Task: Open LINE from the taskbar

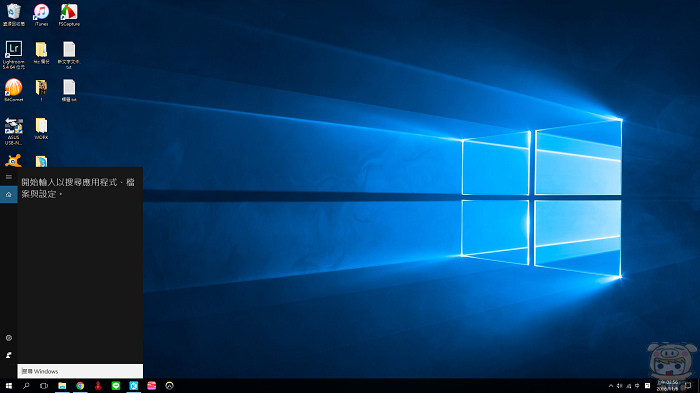Action: 116,385
